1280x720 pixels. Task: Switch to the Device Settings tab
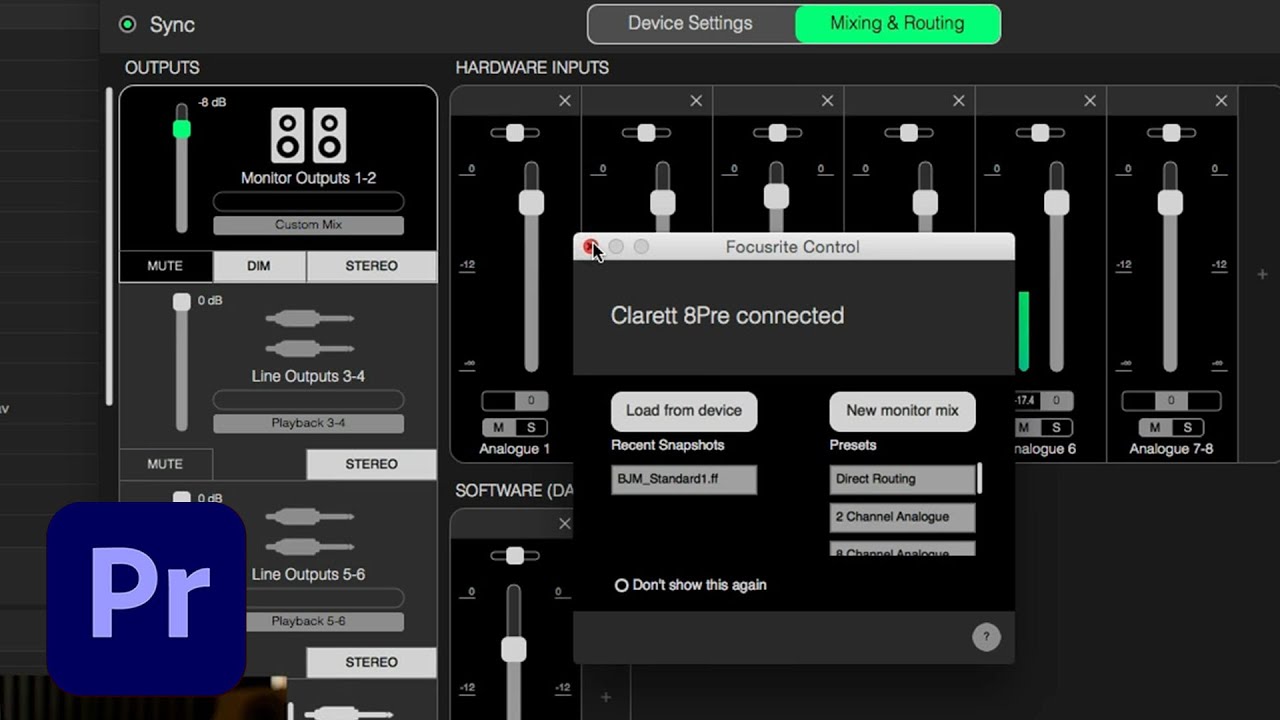pyautogui.click(x=691, y=24)
